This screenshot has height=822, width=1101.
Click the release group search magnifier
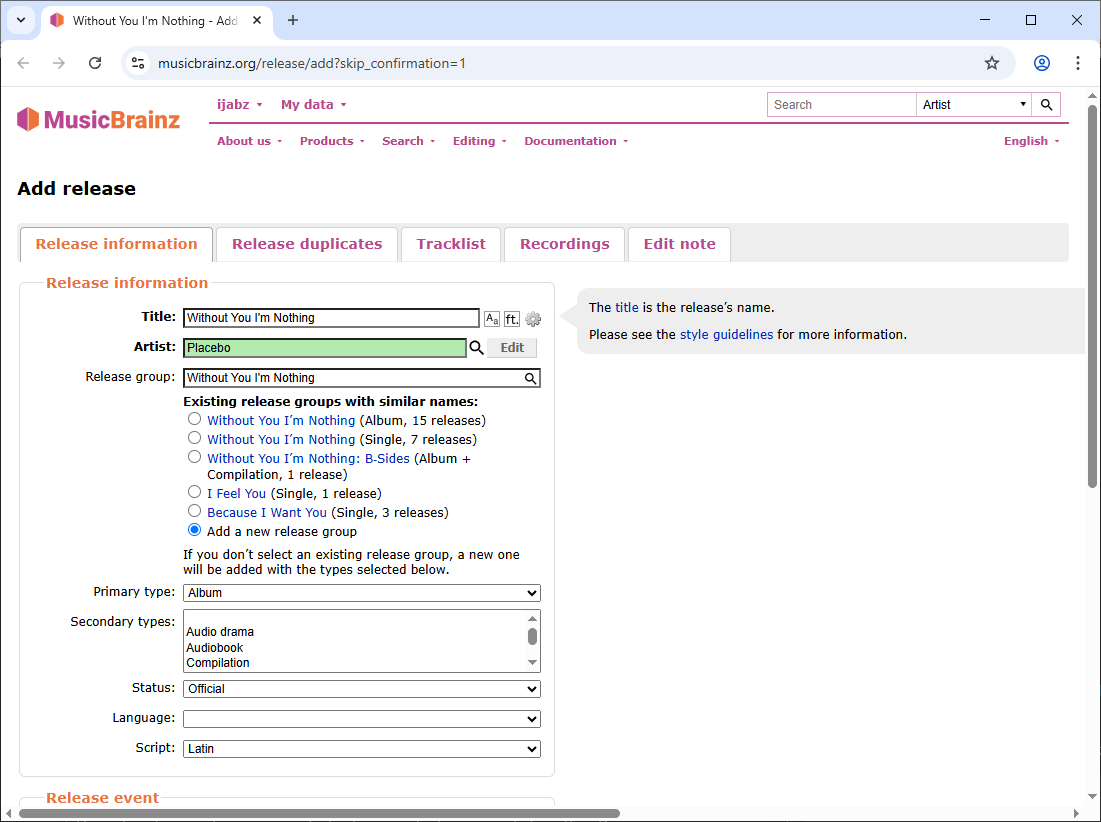531,378
